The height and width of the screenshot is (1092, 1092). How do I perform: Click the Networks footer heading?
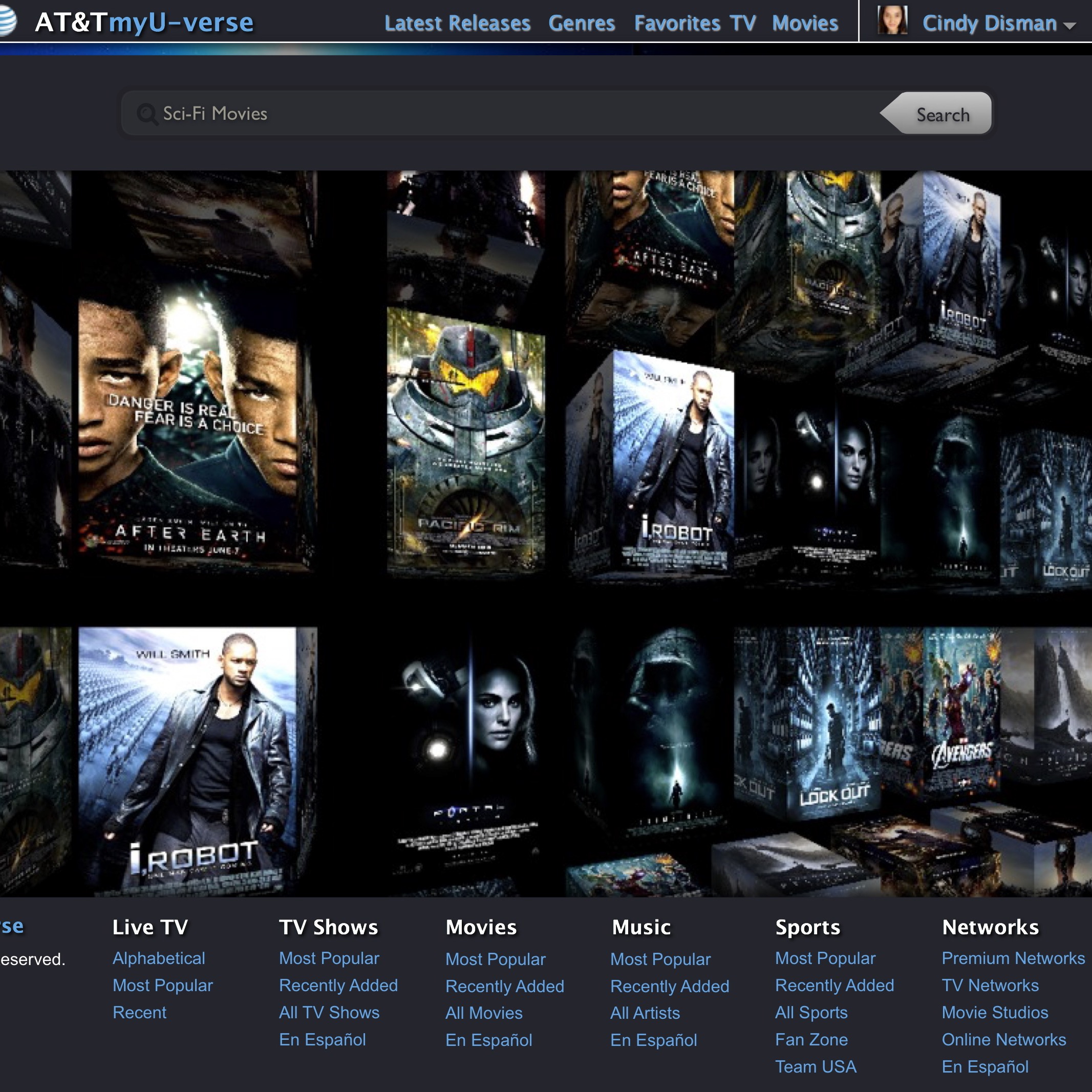[991, 927]
